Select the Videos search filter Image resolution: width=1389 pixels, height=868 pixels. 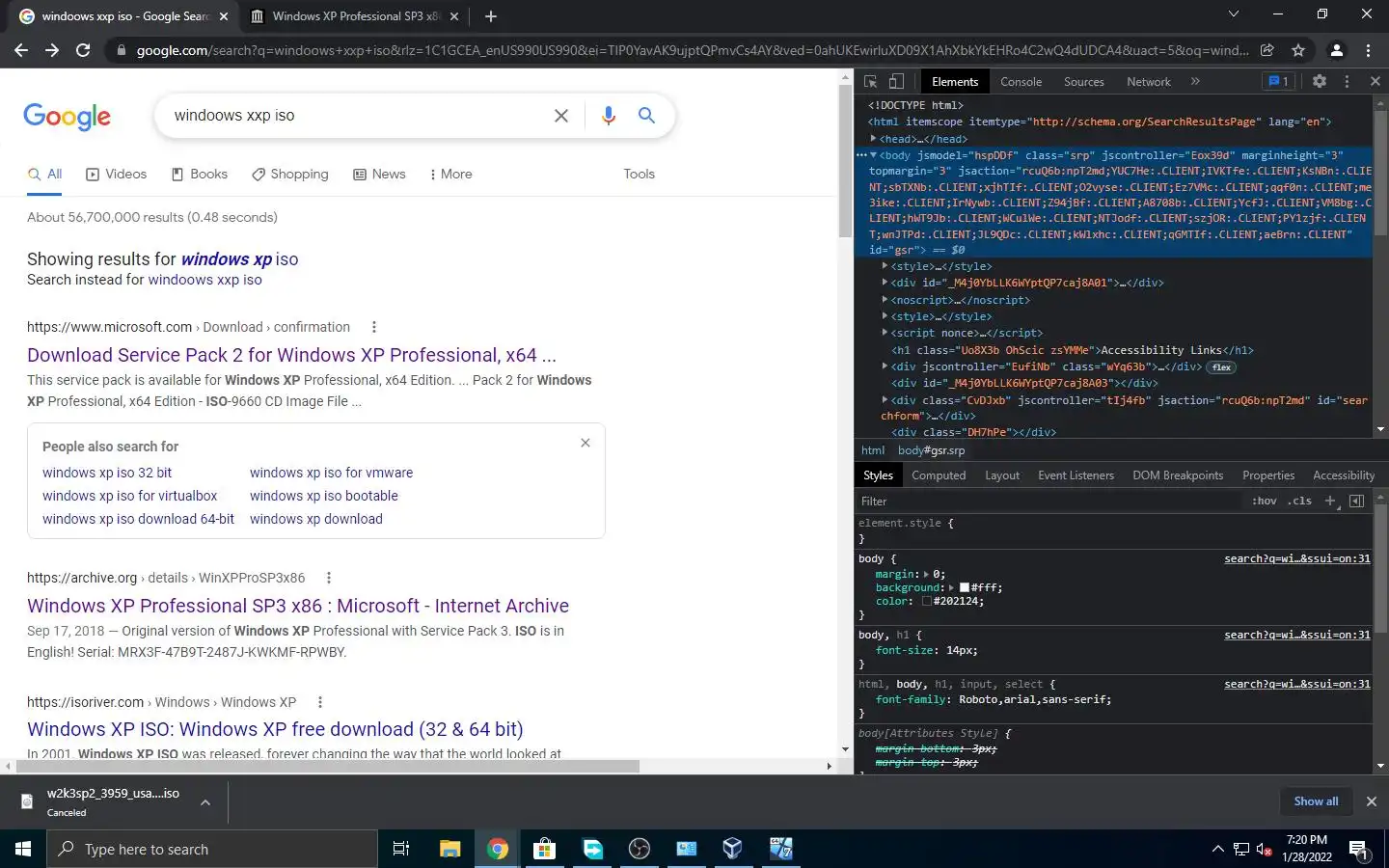[117, 174]
